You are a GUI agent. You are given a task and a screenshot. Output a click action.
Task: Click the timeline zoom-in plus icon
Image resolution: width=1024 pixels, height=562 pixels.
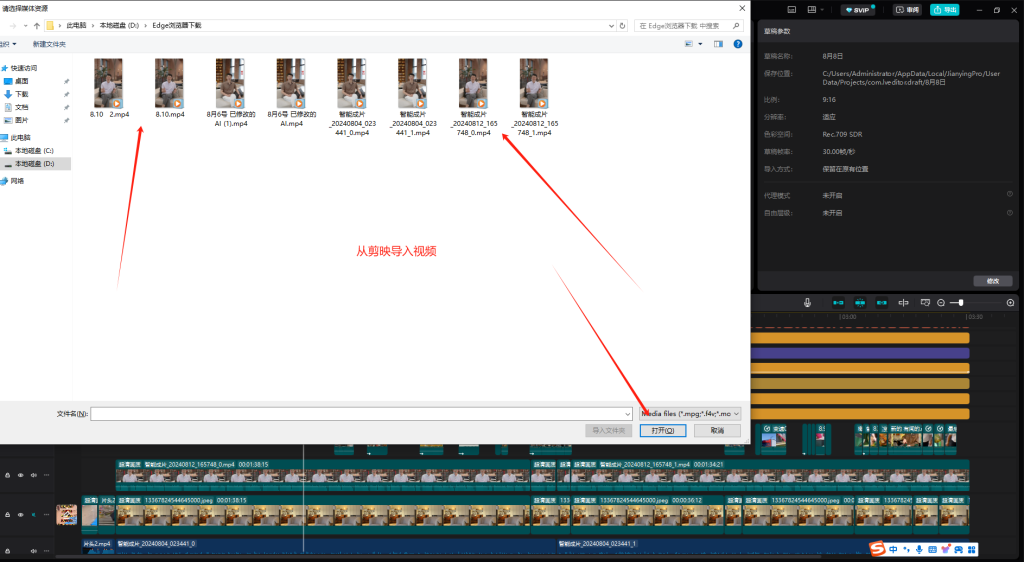[x=1010, y=303]
